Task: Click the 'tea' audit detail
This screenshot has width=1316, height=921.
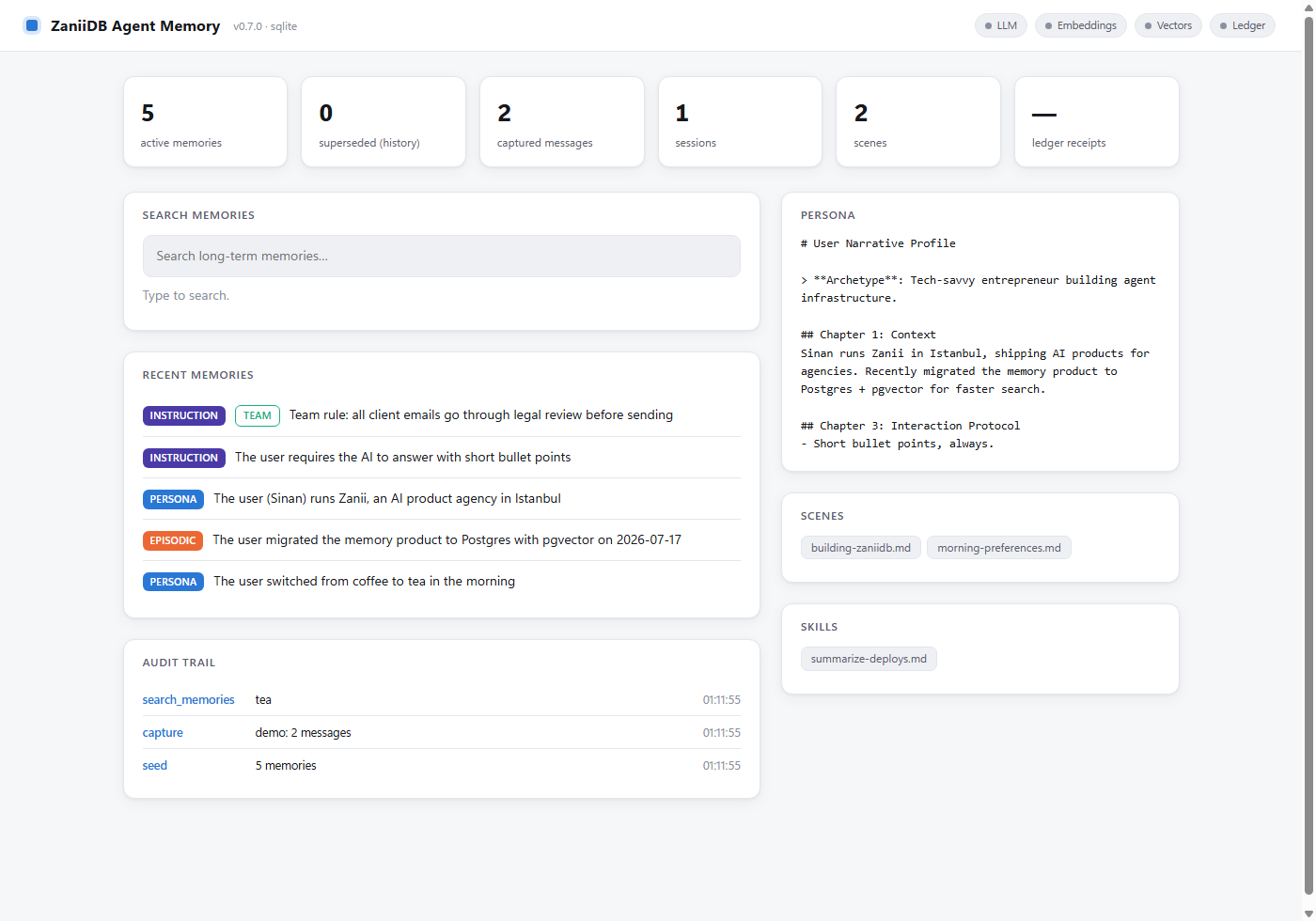Action: click(x=263, y=699)
